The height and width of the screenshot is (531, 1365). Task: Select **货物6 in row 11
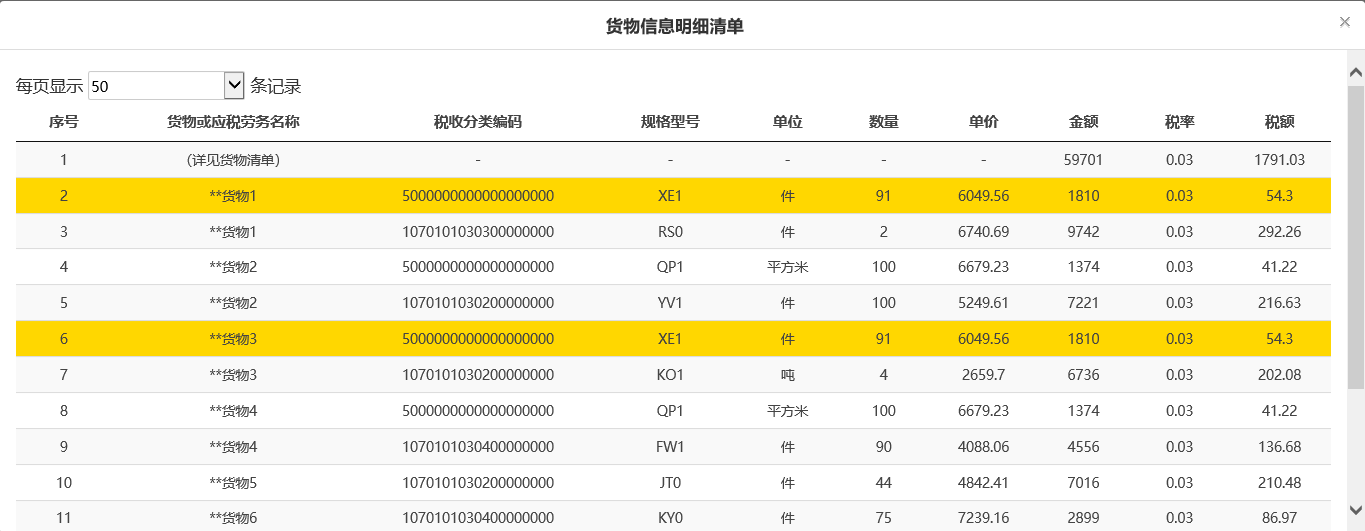(233, 518)
